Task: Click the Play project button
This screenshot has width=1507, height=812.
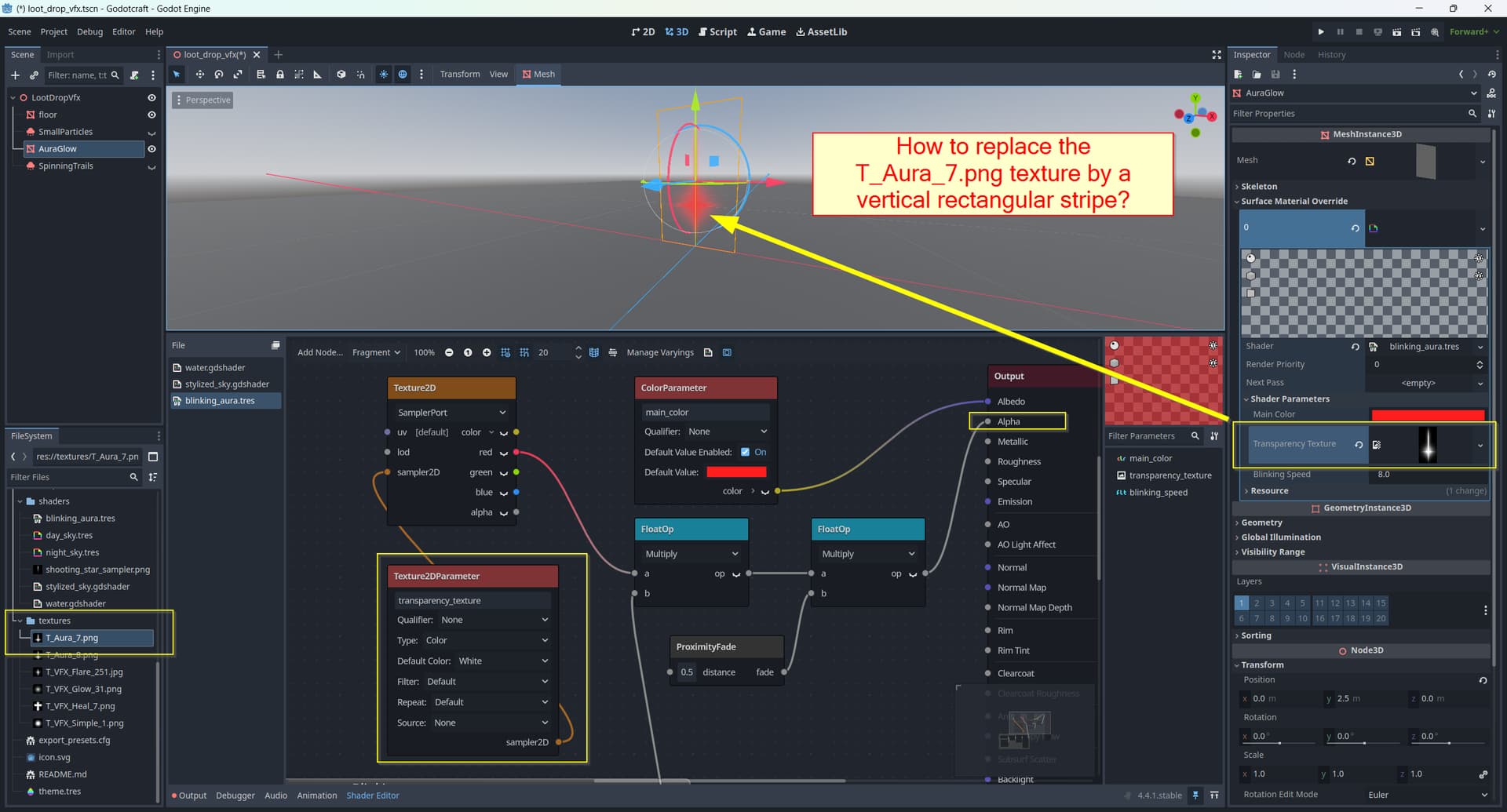Action: point(1321,32)
